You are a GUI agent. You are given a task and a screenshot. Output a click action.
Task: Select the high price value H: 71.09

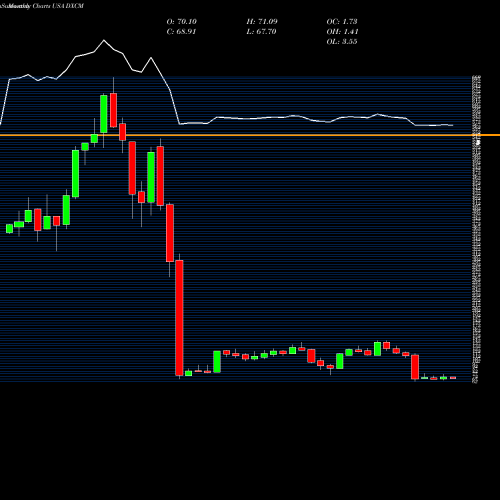pos(262,22)
